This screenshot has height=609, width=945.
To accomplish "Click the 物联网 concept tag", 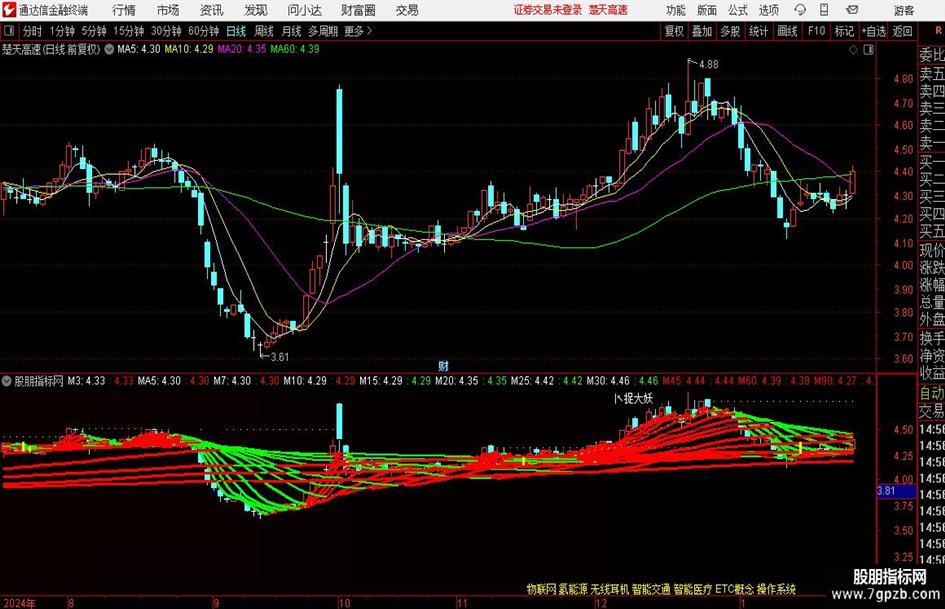I will coord(541,589).
